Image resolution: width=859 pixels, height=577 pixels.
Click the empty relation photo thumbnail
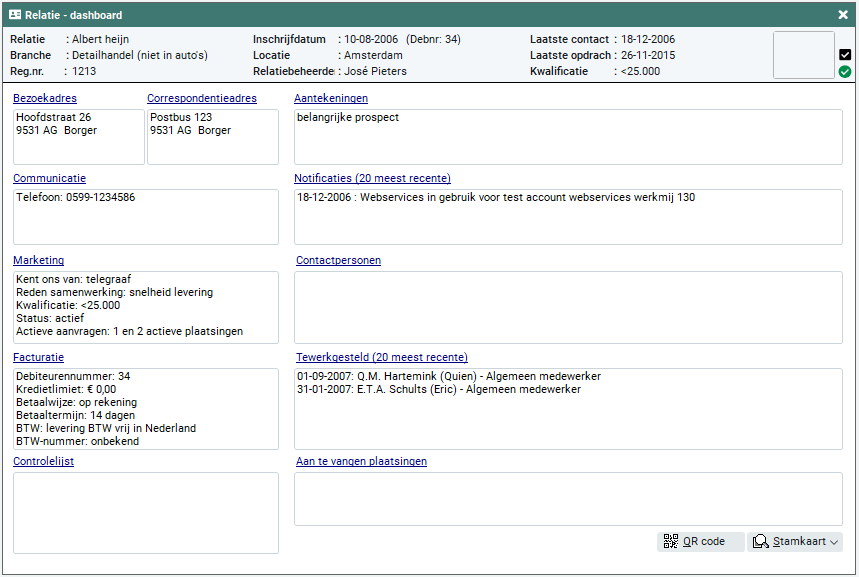pos(803,55)
